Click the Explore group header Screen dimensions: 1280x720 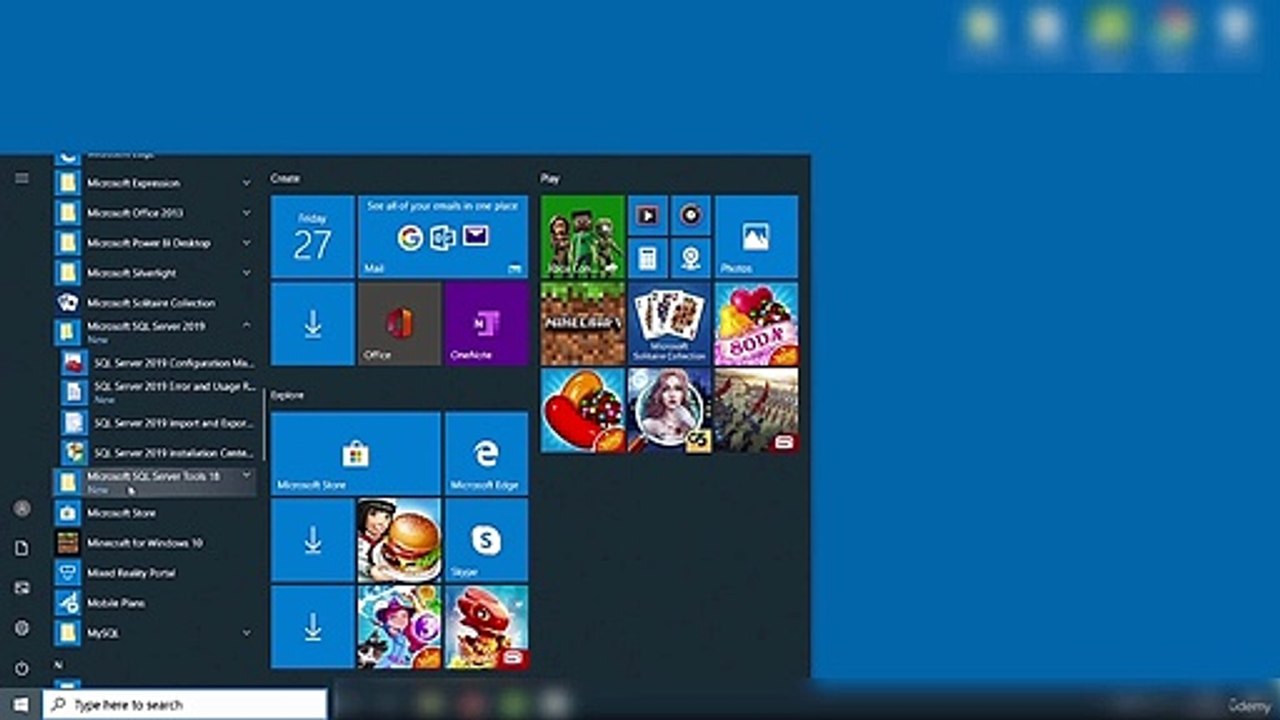(287, 395)
